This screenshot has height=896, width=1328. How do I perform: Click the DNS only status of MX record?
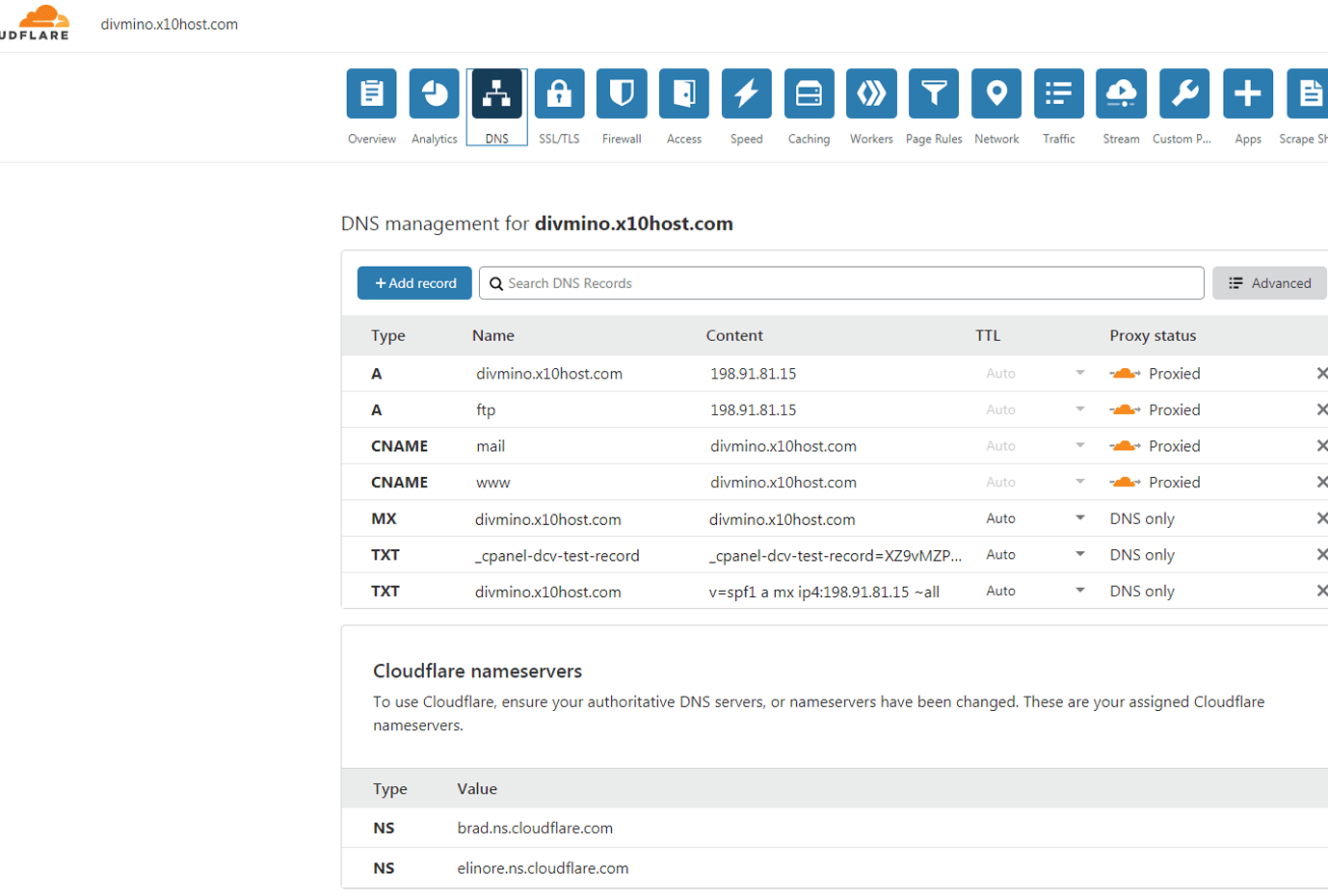pyautogui.click(x=1142, y=518)
